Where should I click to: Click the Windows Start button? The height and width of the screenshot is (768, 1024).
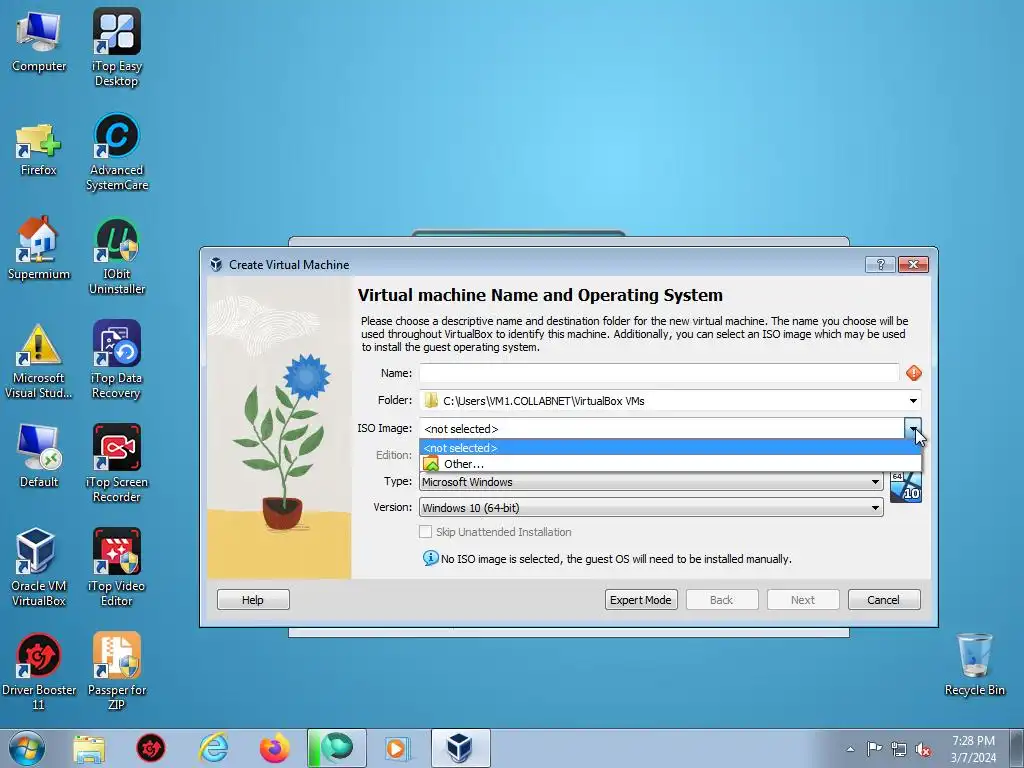[27, 748]
